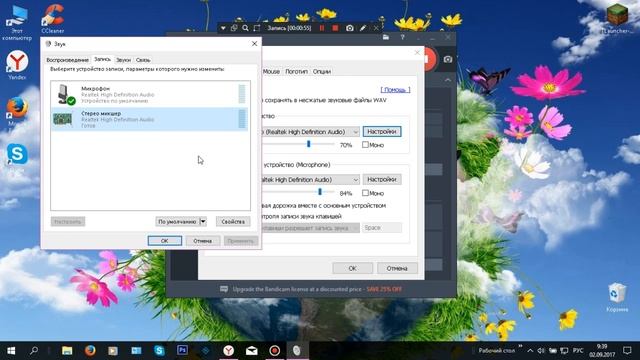The width and height of the screenshot is (640, 360).
Task: Adjust the 70% volume slider
Action: click(x=309, y=144)
